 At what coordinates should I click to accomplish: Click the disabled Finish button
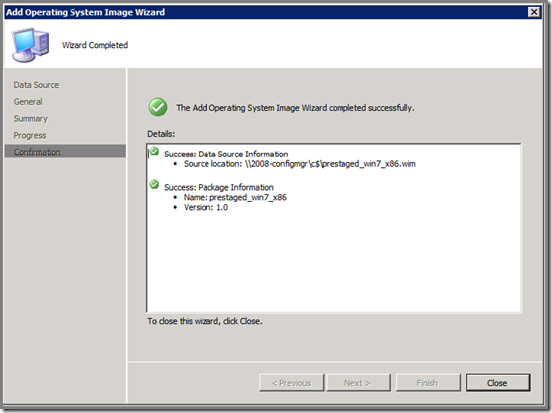pyautogui.click(x=428, y=382)
